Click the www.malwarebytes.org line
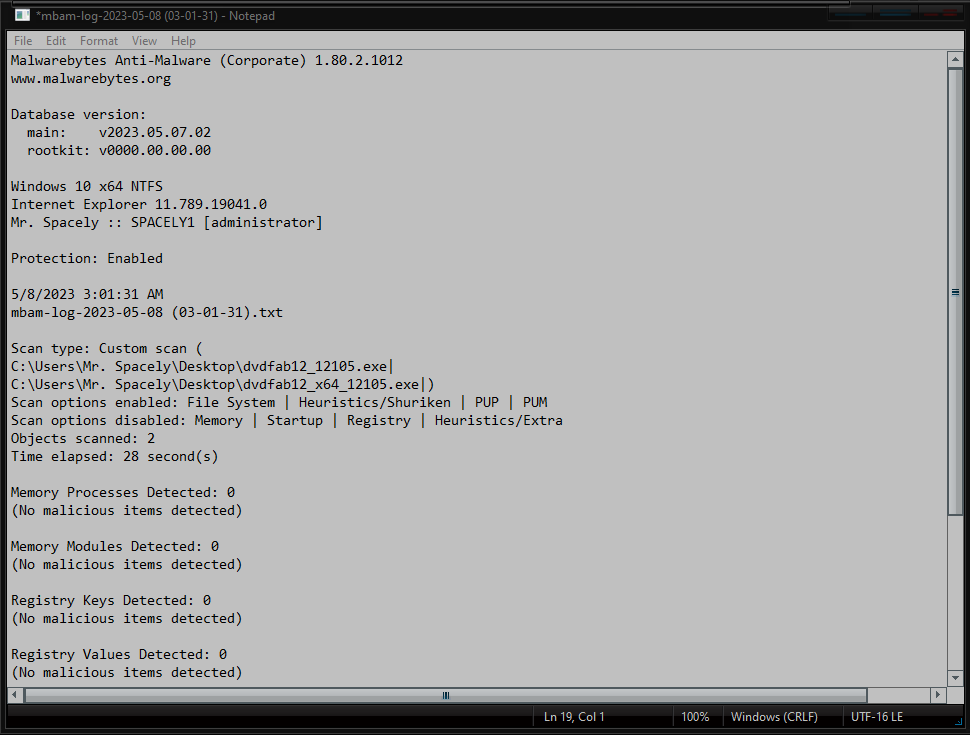Screen dimensions: 970x735 (91, 79)
